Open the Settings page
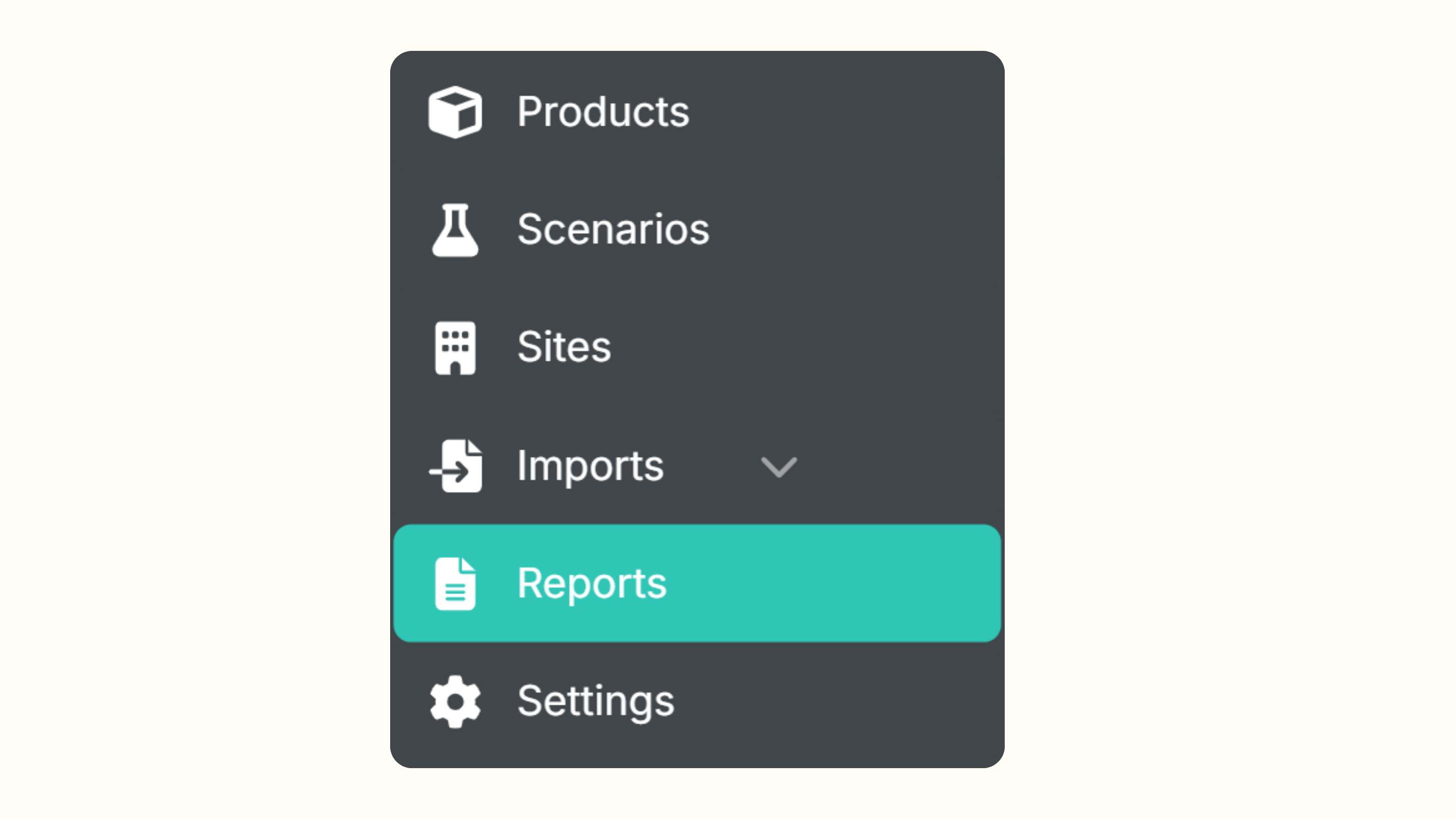This screenshot has height=819, width=1456. (x=595, y=701)
